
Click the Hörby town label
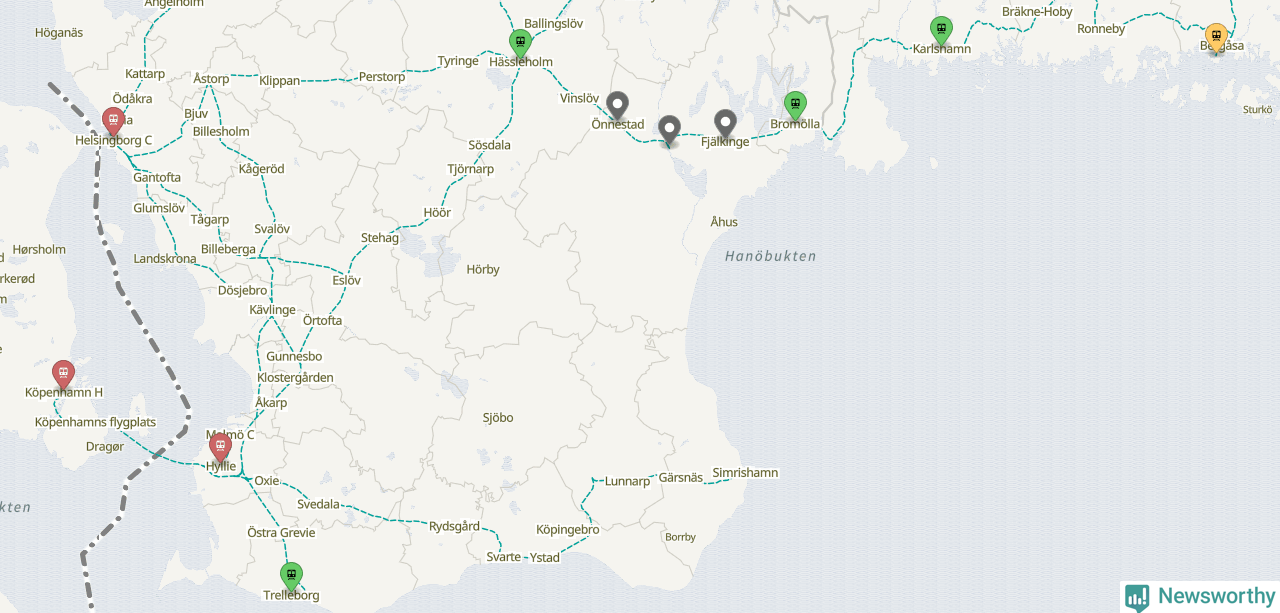(x=483, y=270)
